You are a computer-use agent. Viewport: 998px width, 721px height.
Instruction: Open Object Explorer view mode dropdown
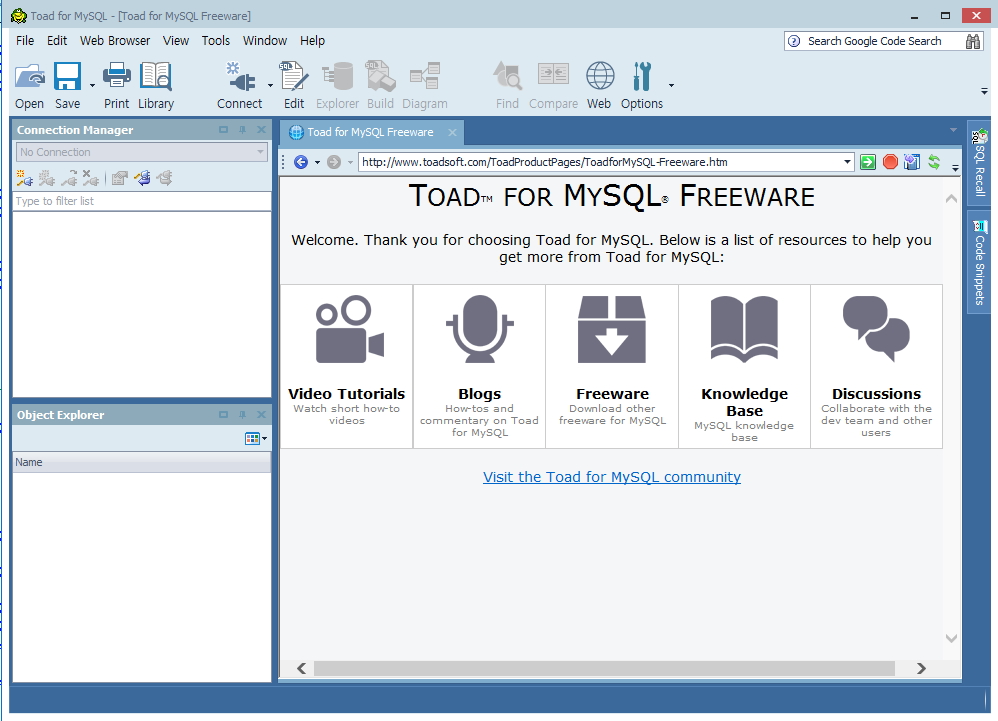tap(256, 438)
